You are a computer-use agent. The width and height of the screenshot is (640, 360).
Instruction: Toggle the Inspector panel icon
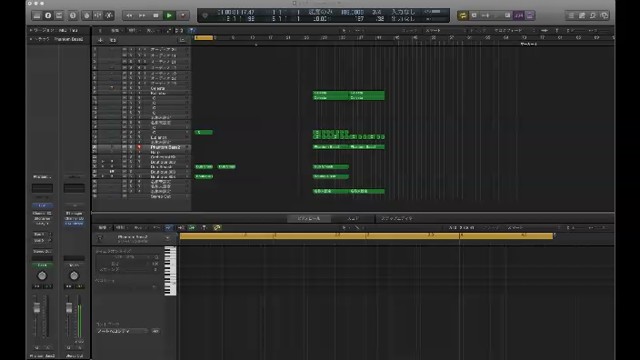click(48, 16)
